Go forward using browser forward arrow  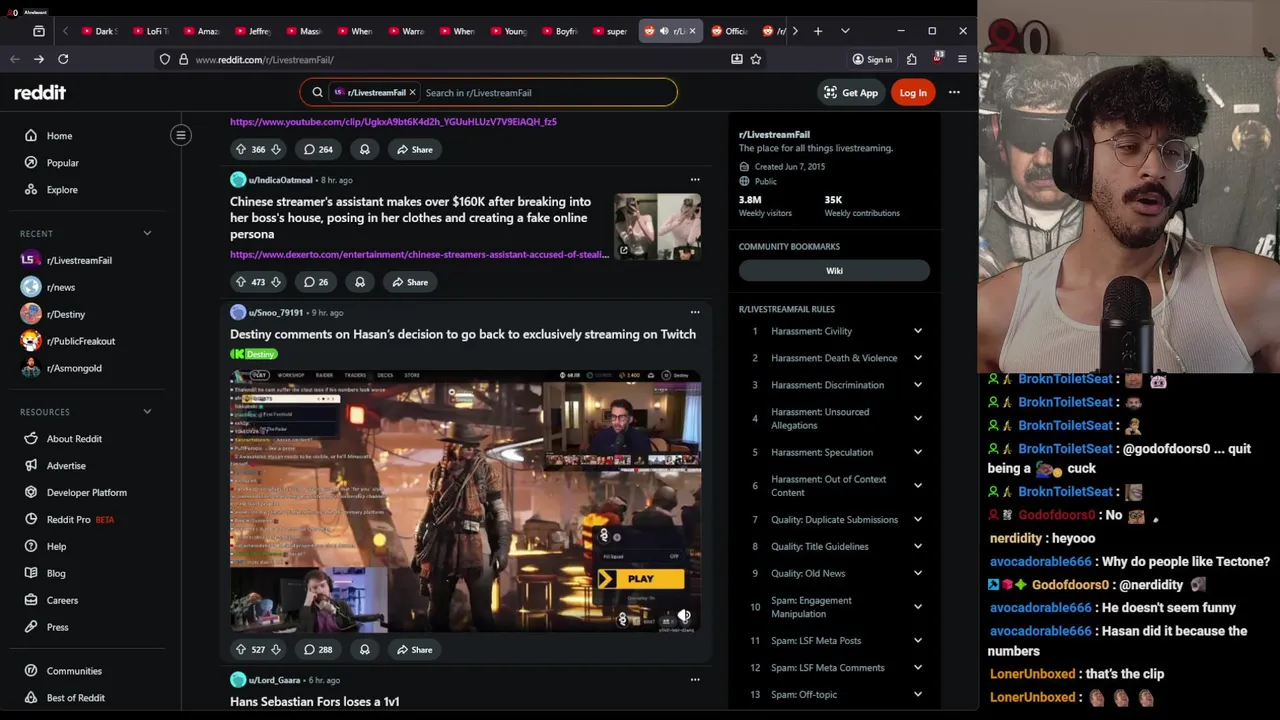pos(39,59)
